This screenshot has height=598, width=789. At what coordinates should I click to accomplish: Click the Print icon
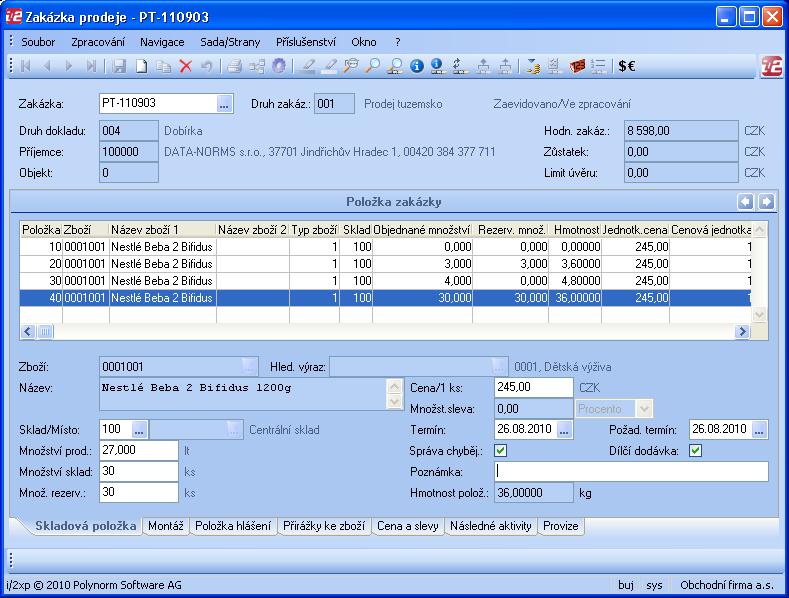click(234, 66)
